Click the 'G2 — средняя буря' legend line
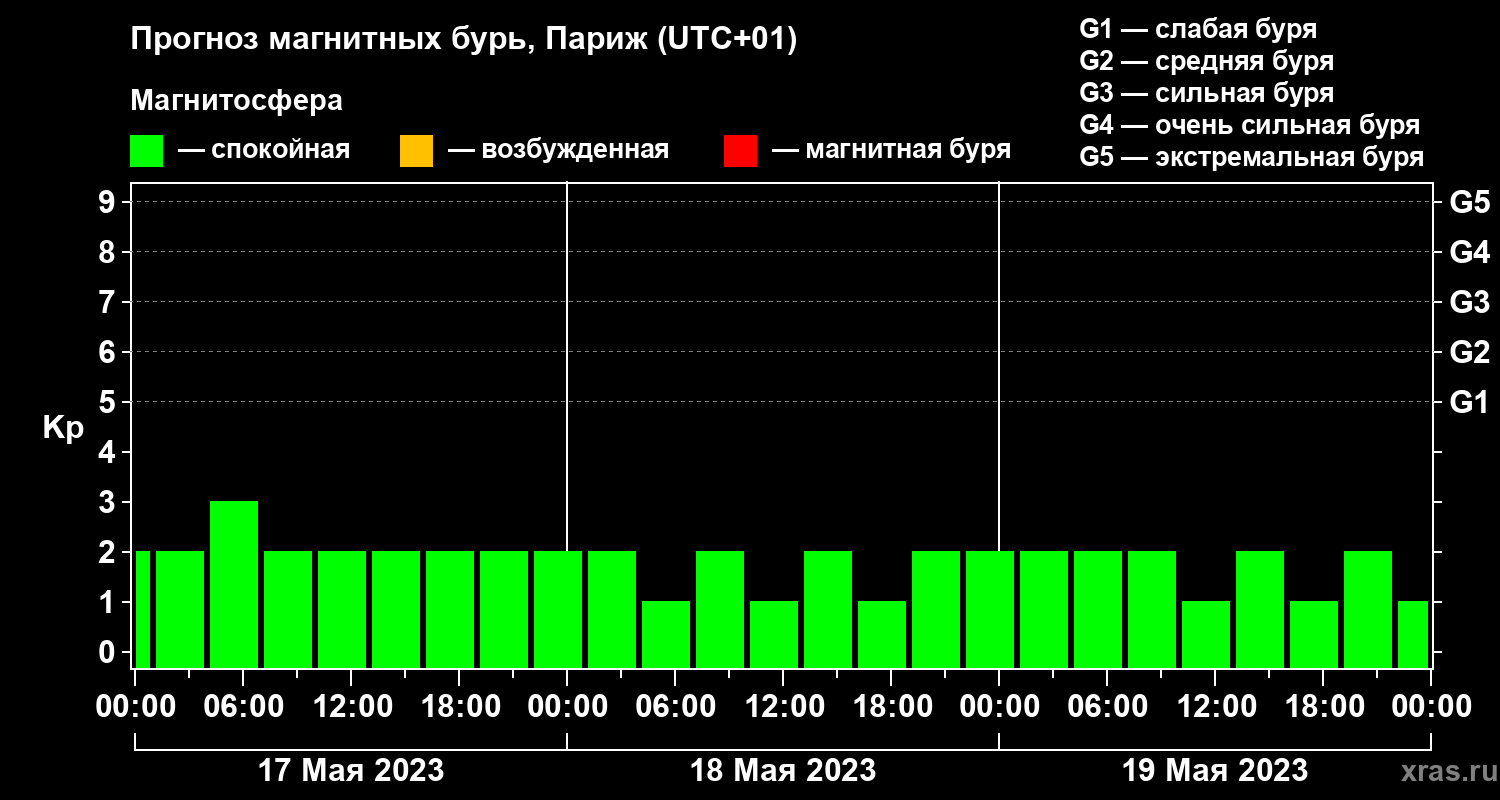 [1206, 61]
